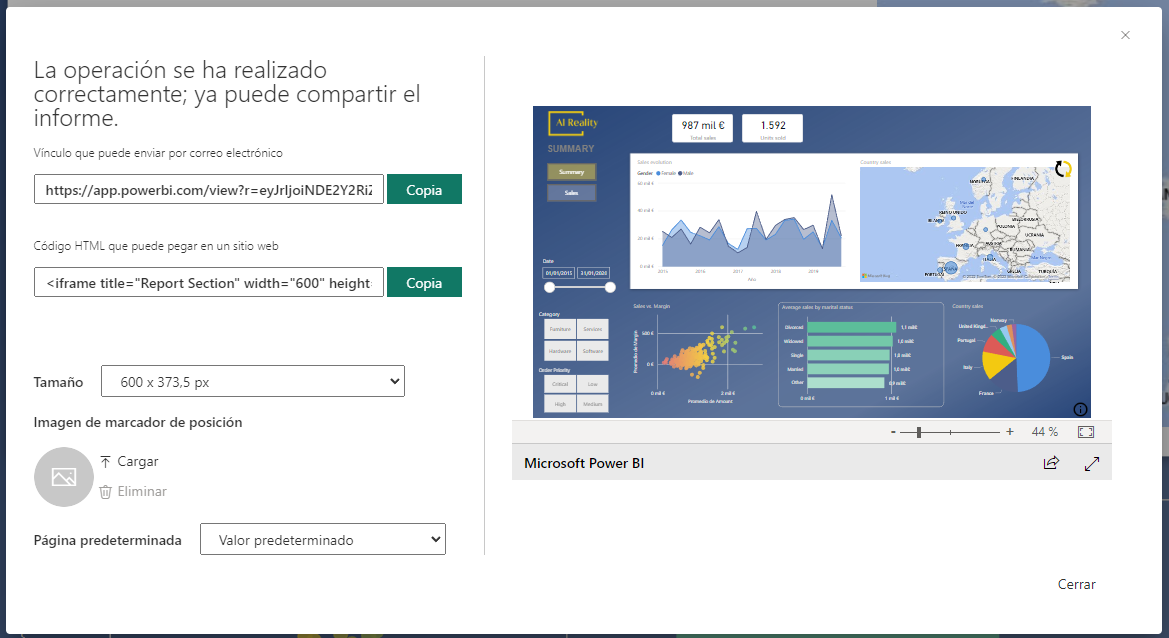Switch to the Sales page in the report
The image size is (1169, 638).
coord(571,193)
